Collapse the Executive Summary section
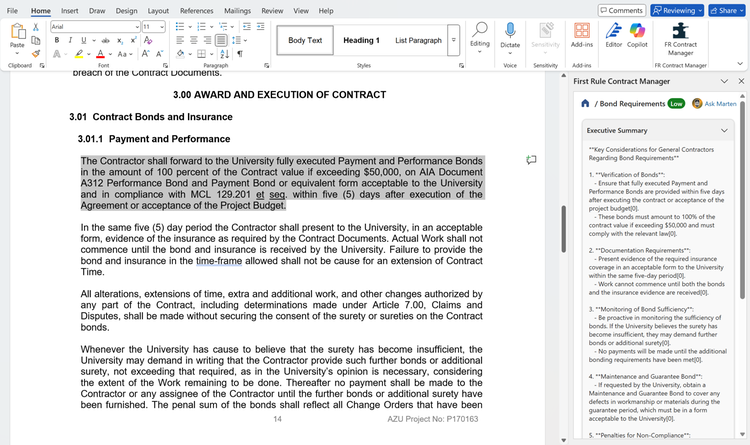 (x=724, y=131)
